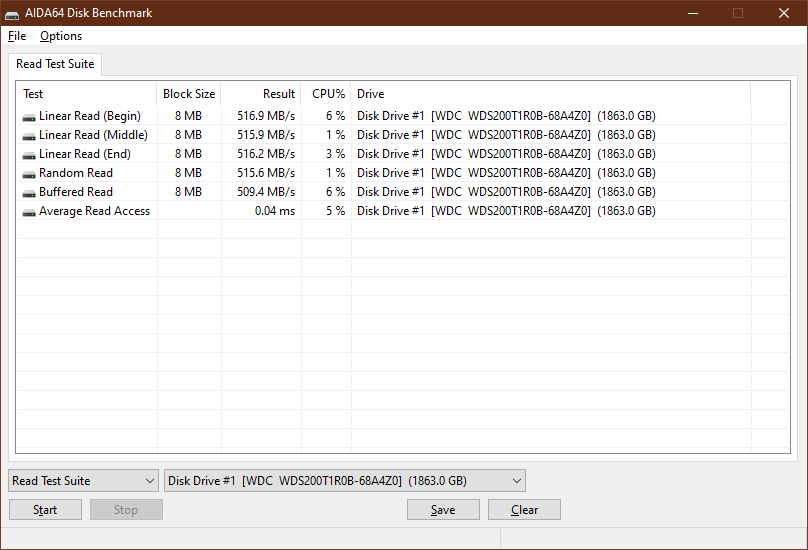Image resolution: width=808 pixels, height=550 pixels.
Task: Click the 515.6 MB/s result value
Action: tap(266, 173)
